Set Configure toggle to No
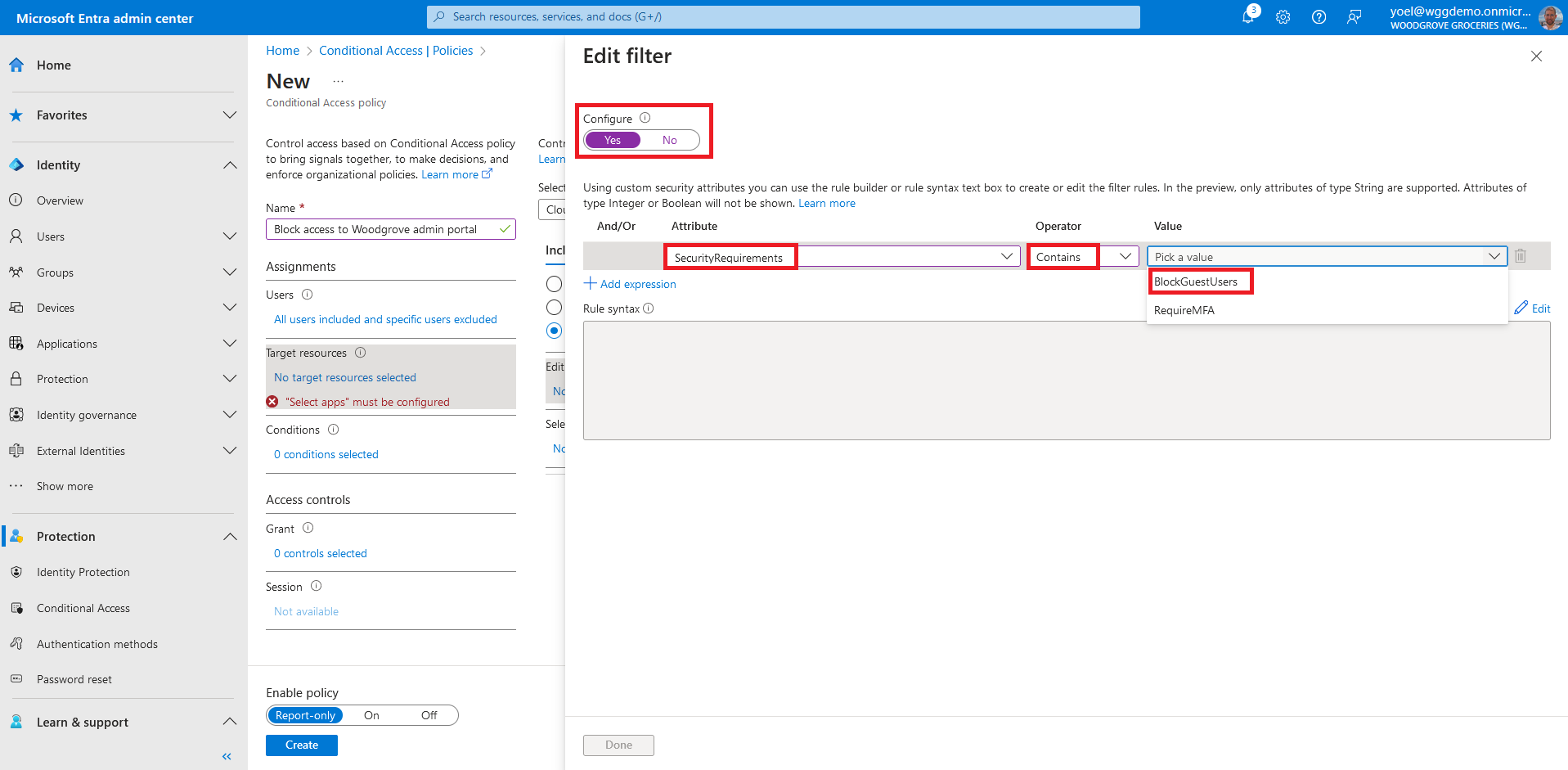 669,140
